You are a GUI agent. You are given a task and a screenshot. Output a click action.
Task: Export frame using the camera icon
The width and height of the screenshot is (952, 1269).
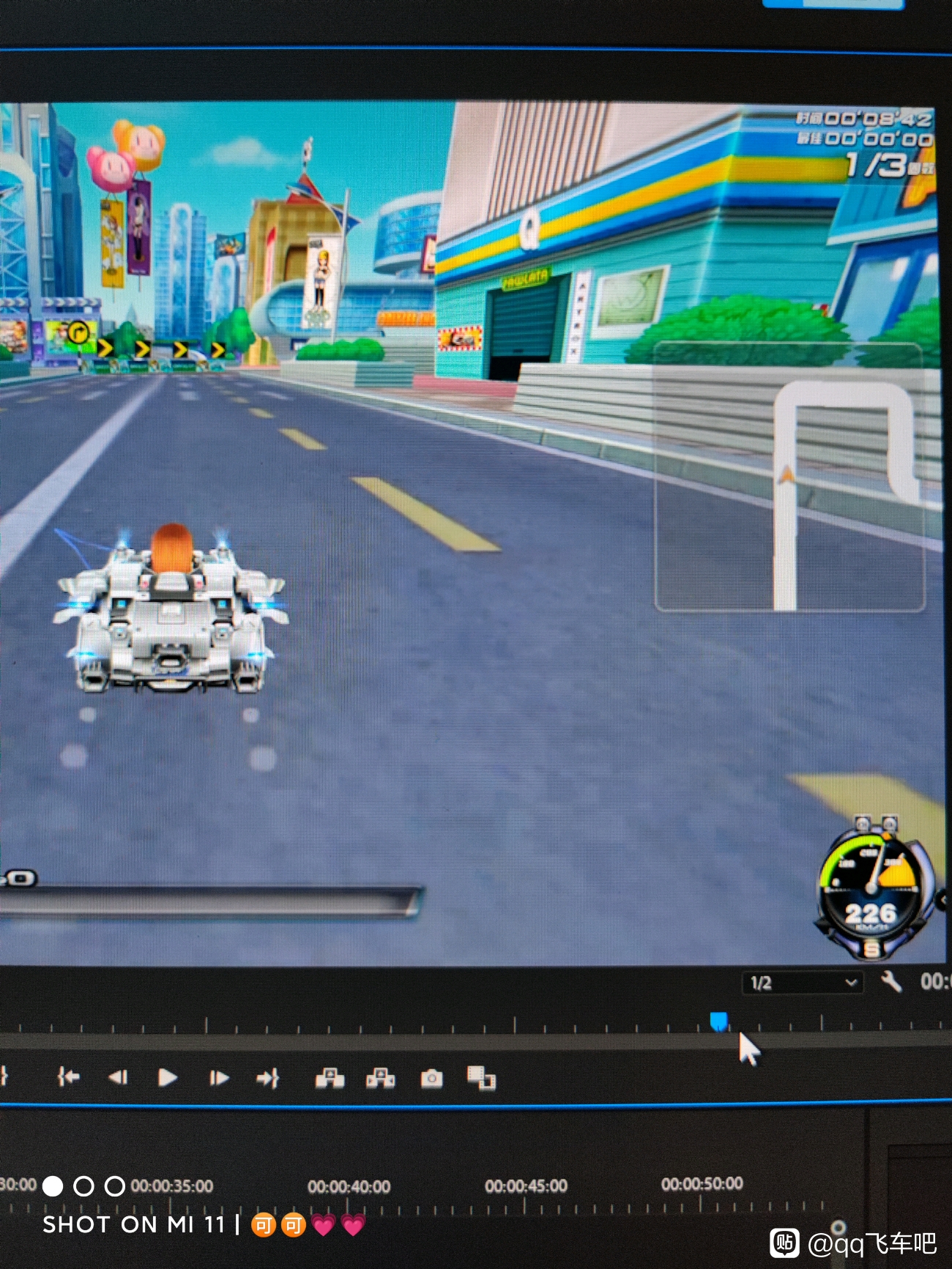pos(431,1078)
